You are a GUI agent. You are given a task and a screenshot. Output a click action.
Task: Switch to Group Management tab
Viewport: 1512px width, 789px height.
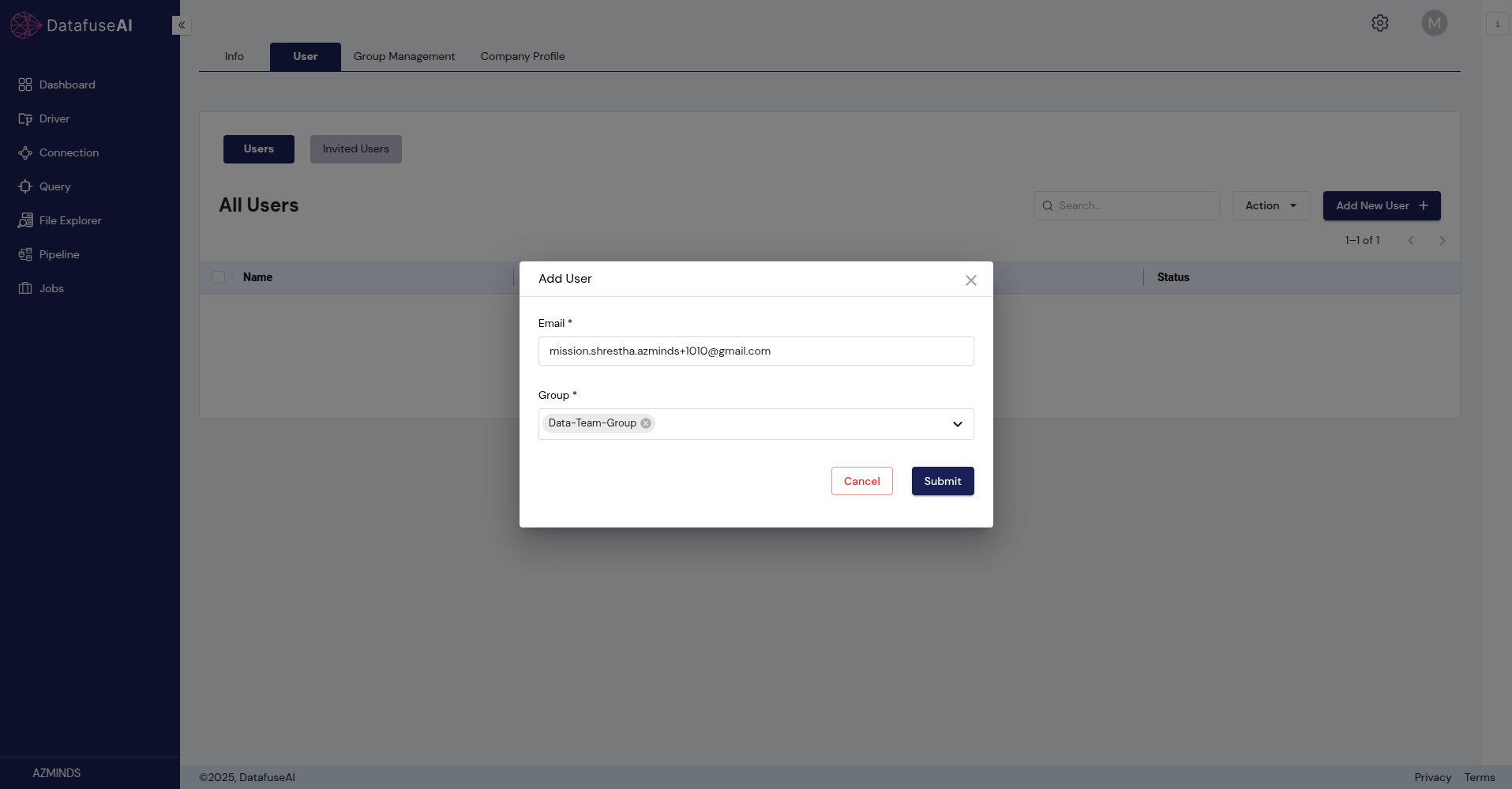tap(403, 56)
